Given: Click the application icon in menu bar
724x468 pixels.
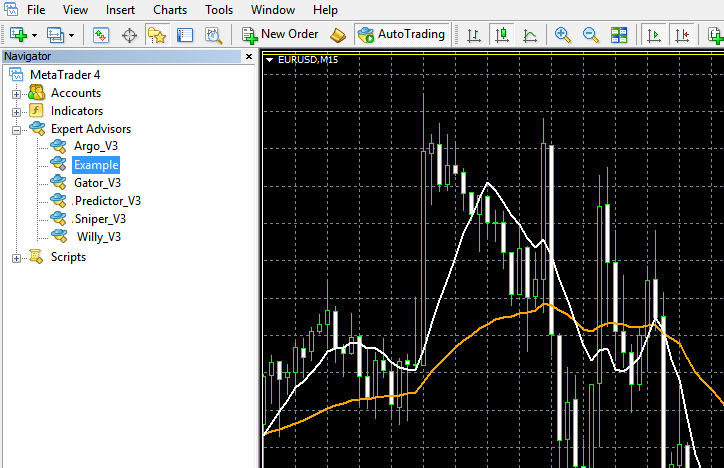Looking at the screenshot, I should (x=11, y=9).
